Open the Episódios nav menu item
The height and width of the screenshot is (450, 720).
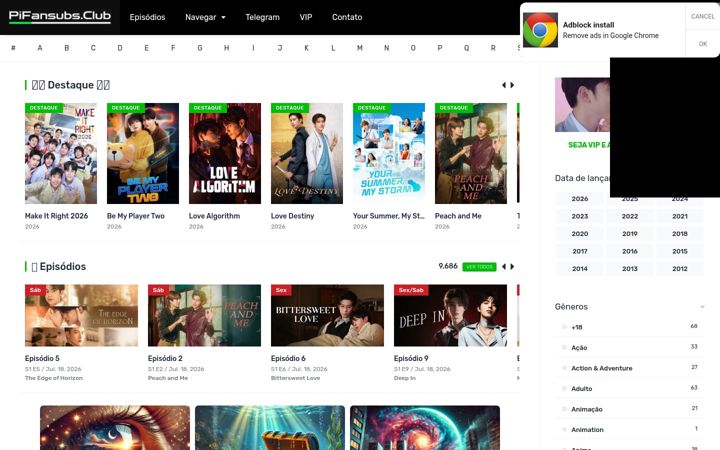pos(147,17)
